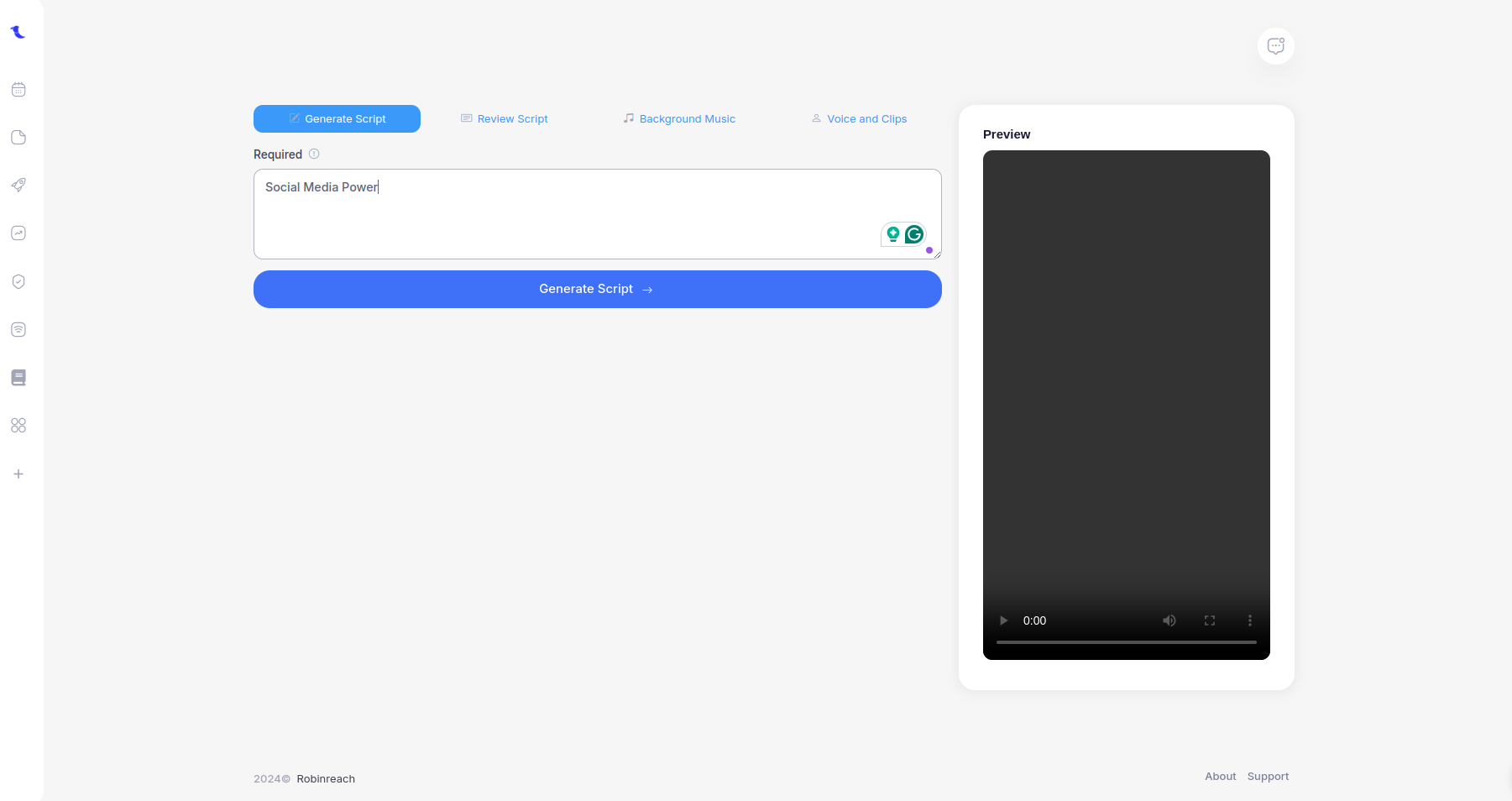The height and width of the screenshot is (801, 1512).
Task: Open the calendar icon in sidebar
Action: tap(18, 90)
